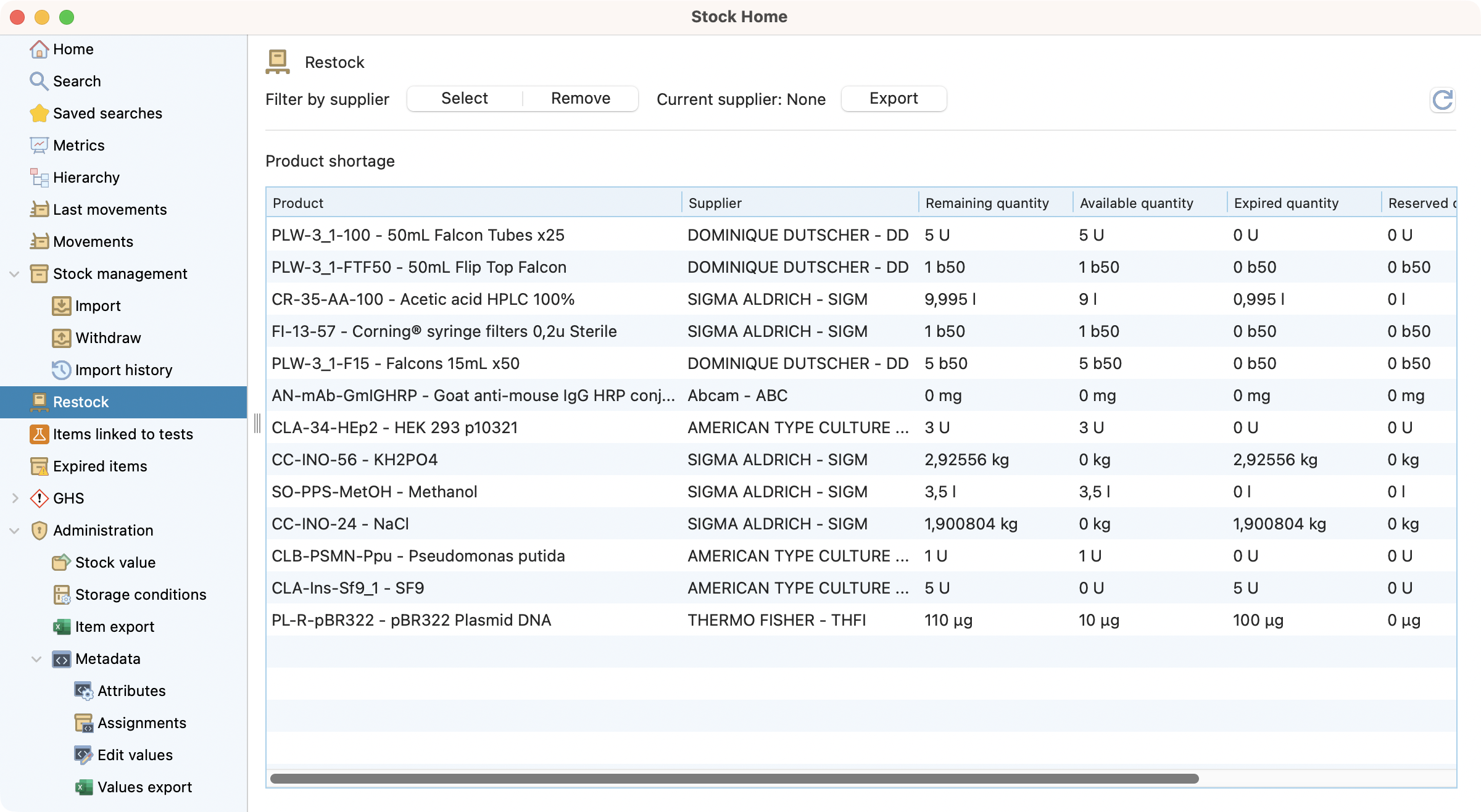Click the Hierarchy tree icon
This screenshot has width=1481, height=812.
click(39, 178)
